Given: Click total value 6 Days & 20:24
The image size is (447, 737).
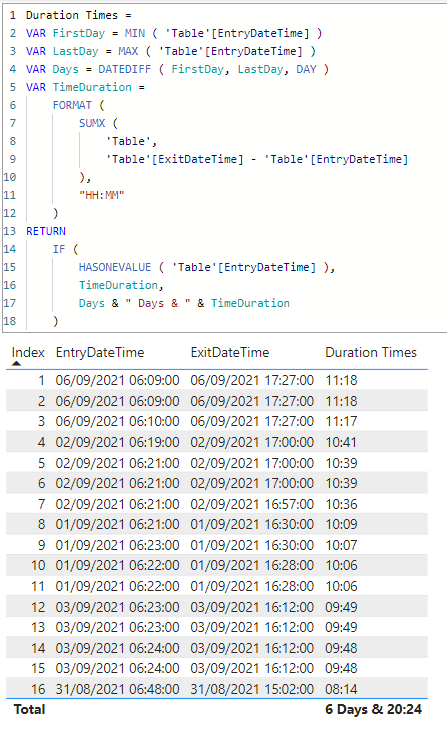Looking at the screenshot, I should [x=373, y=709].
